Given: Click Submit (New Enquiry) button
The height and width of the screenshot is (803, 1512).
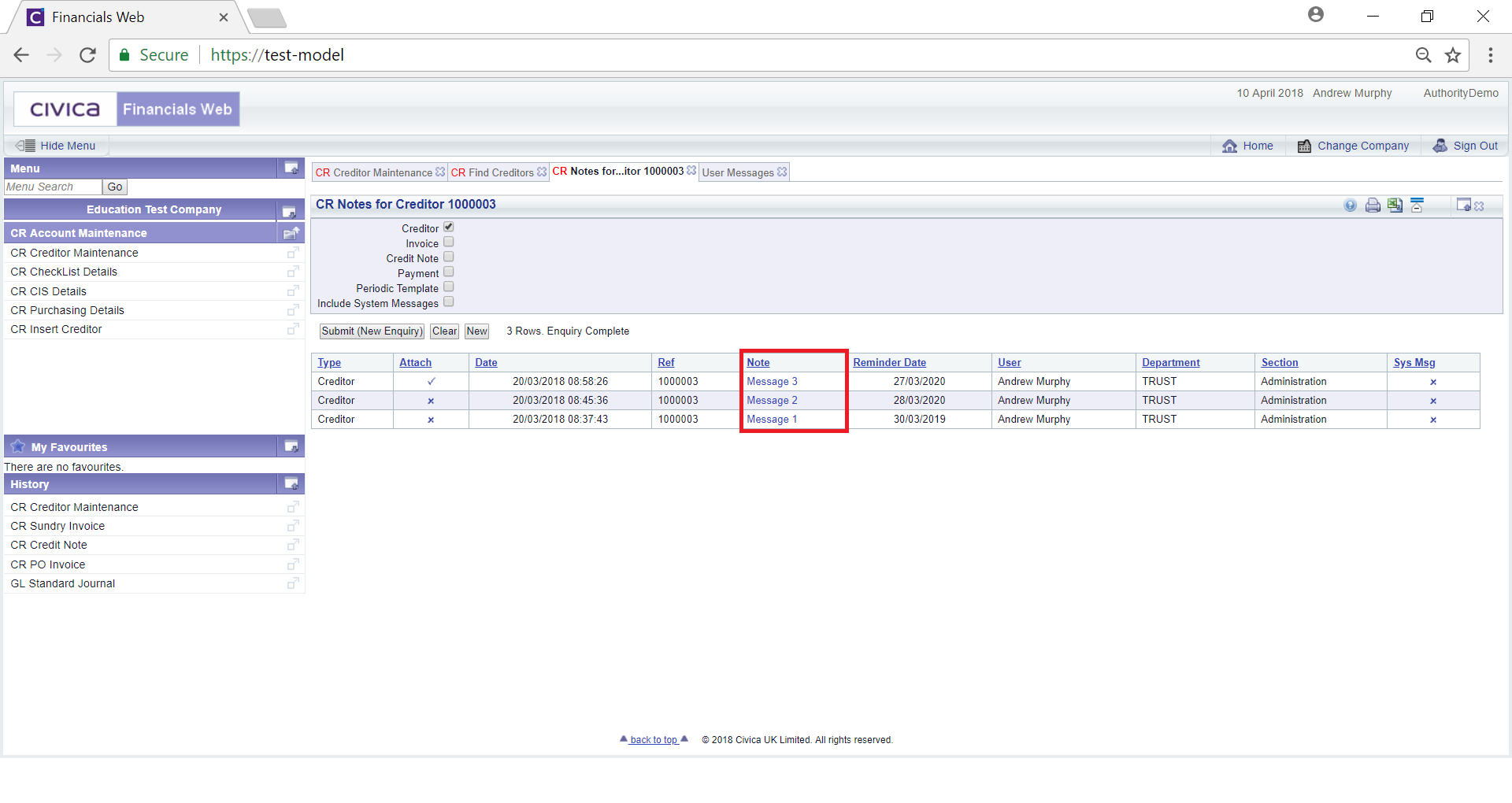Looking at the screenshot, I should pos(372,331).
